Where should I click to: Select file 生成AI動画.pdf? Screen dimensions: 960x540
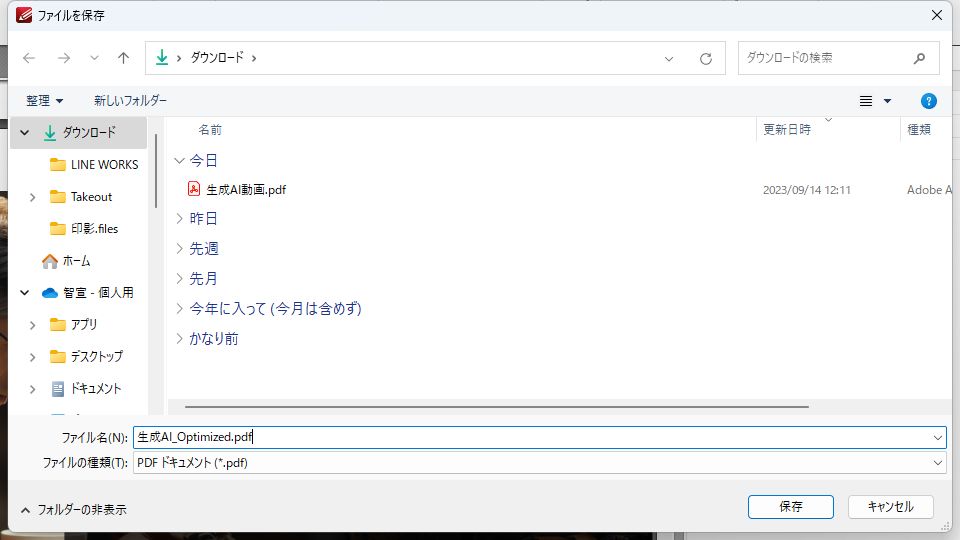pyautogui.click(x=246, y=190)
